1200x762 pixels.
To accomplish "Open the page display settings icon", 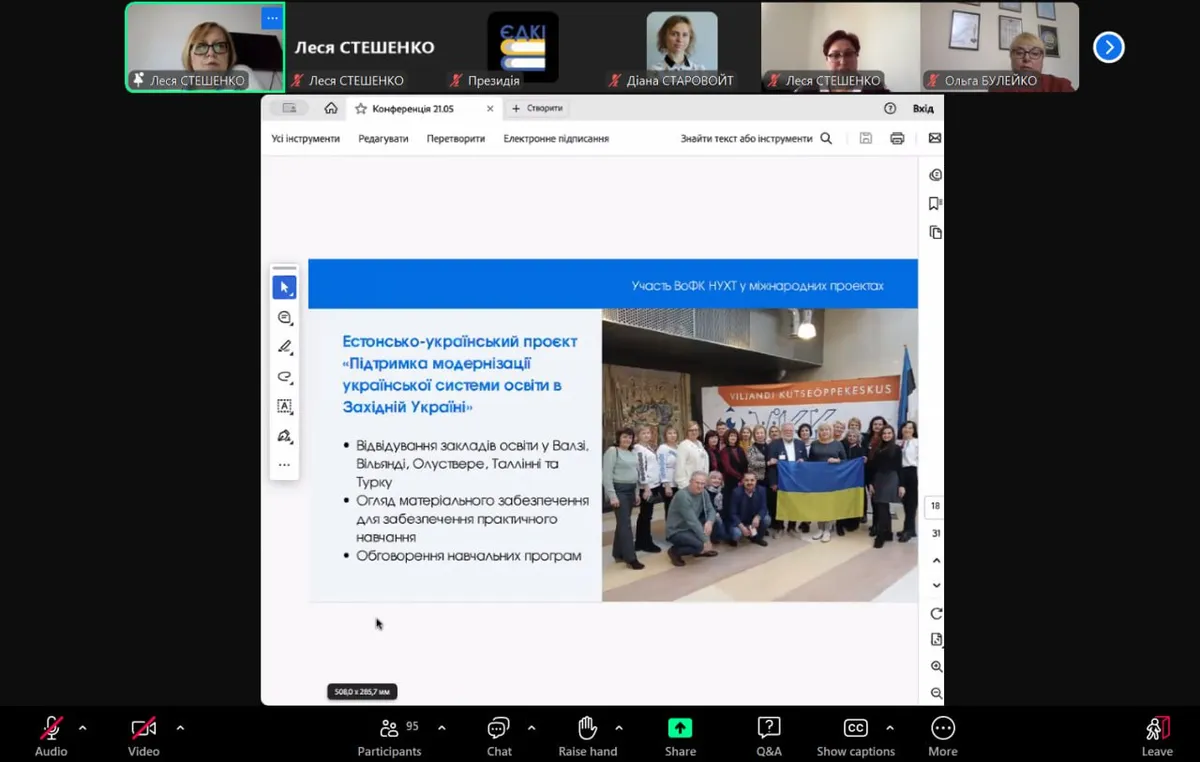I will click(x=936, y=639).
